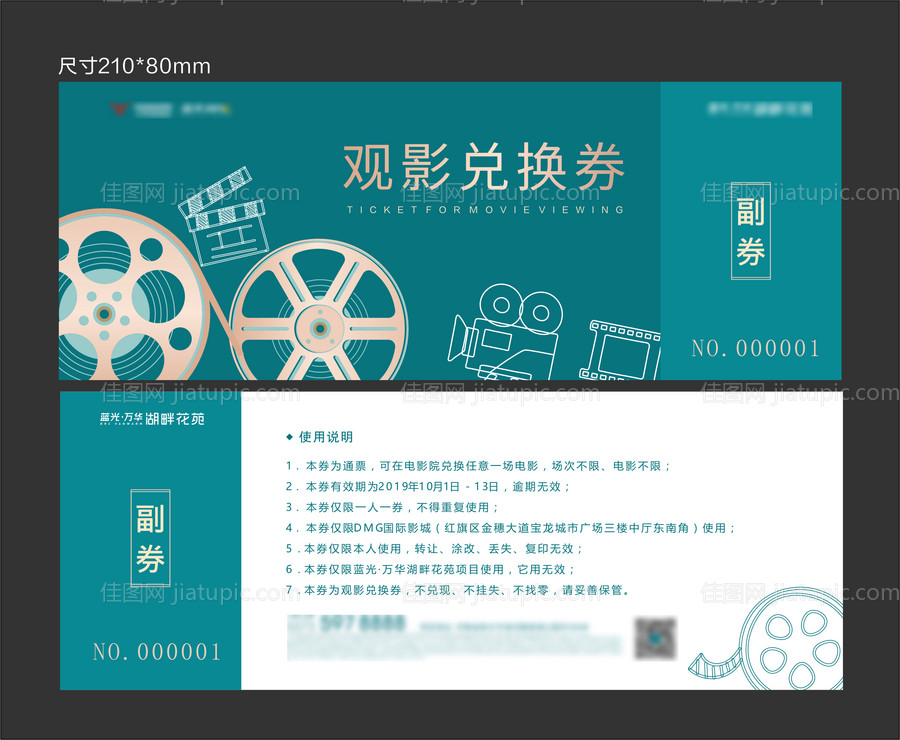Click the diamond bullet beside 使用说明
Screen dimensions: 900x740
[x=288, y=436]
